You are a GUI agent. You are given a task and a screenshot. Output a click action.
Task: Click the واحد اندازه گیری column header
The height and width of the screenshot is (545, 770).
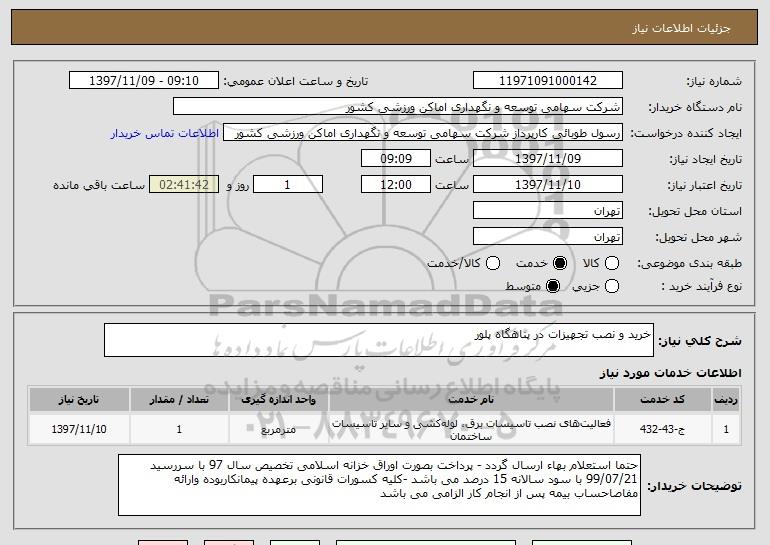[278, 400]
